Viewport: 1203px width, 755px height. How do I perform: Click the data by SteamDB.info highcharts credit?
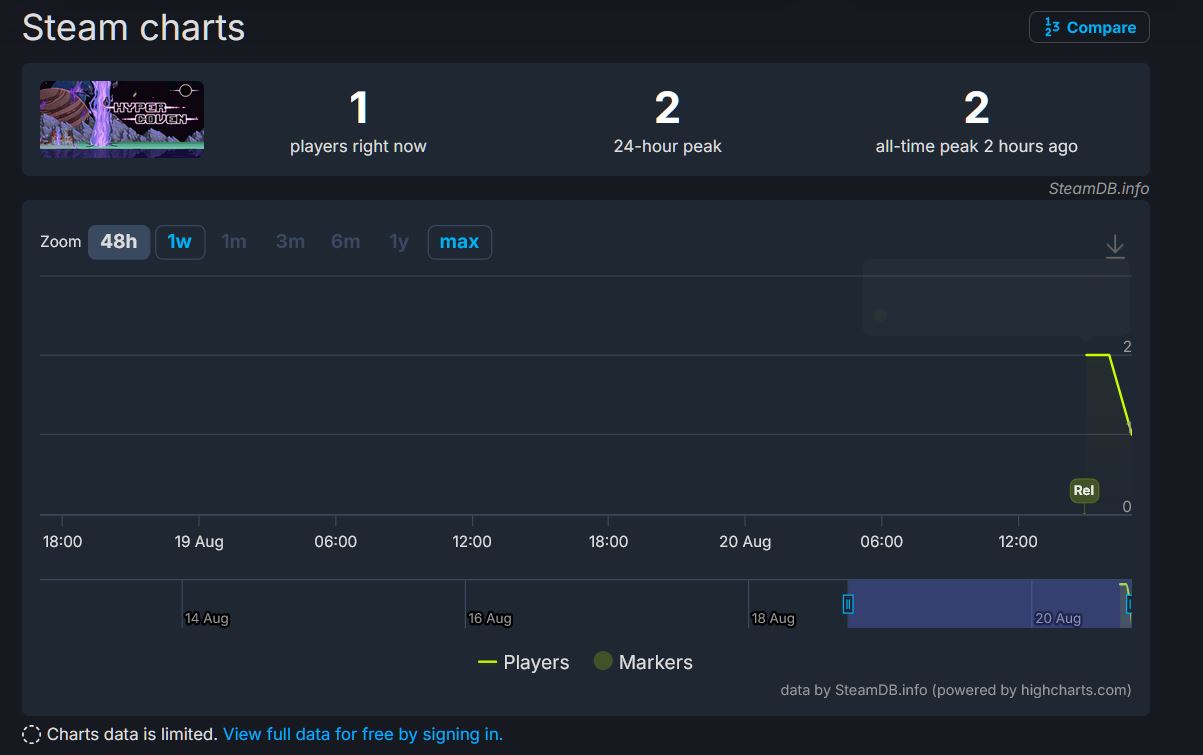click(x=956, y=690)
